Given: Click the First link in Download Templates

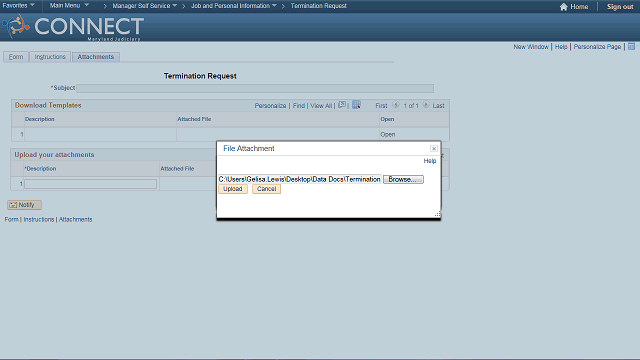Looking at the screenshot, I should [381, 106].
